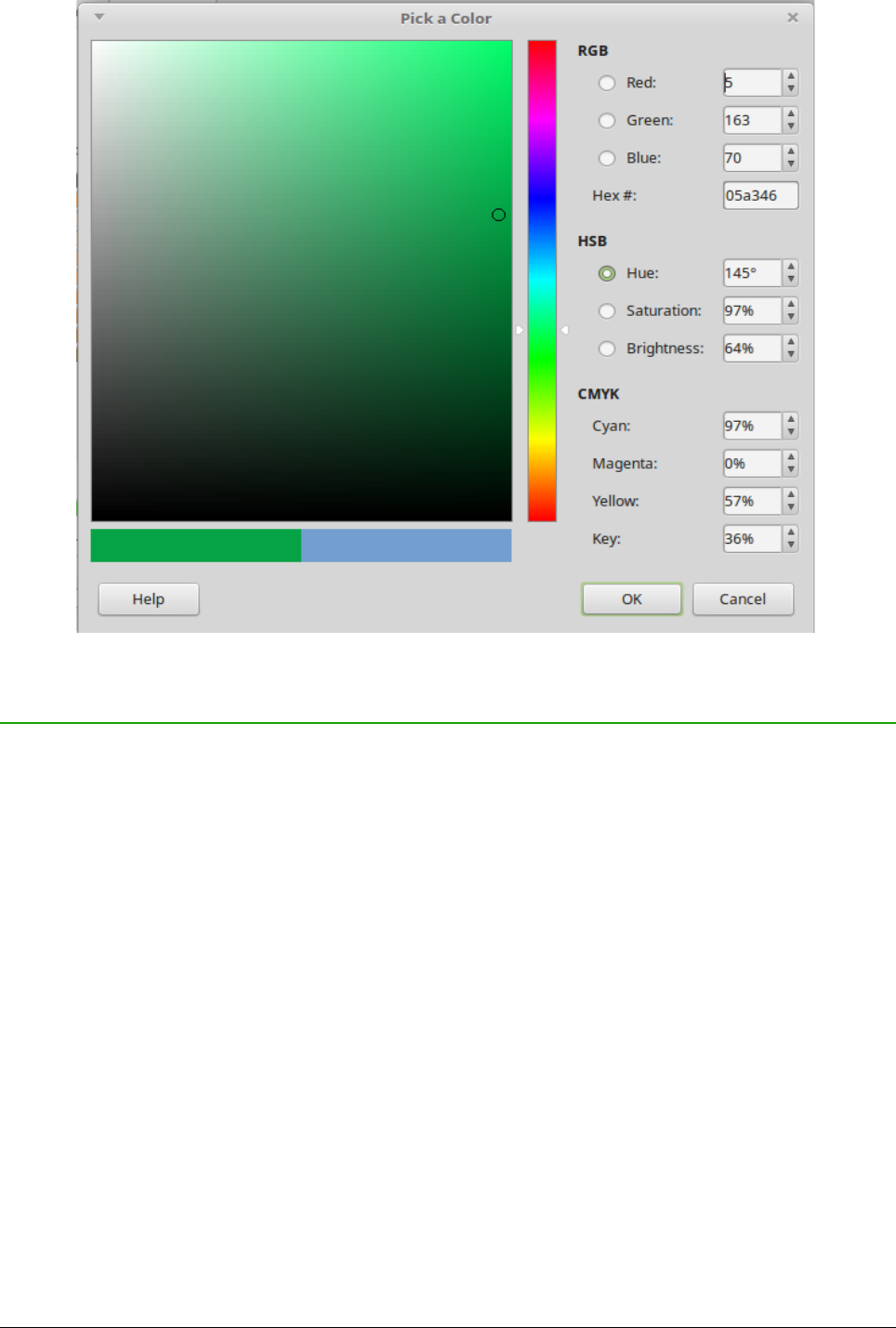The width and height of the screenshot is (896, 1328).
Task: Increase the Red value with up arrow
Action: (x=791, y=76)
